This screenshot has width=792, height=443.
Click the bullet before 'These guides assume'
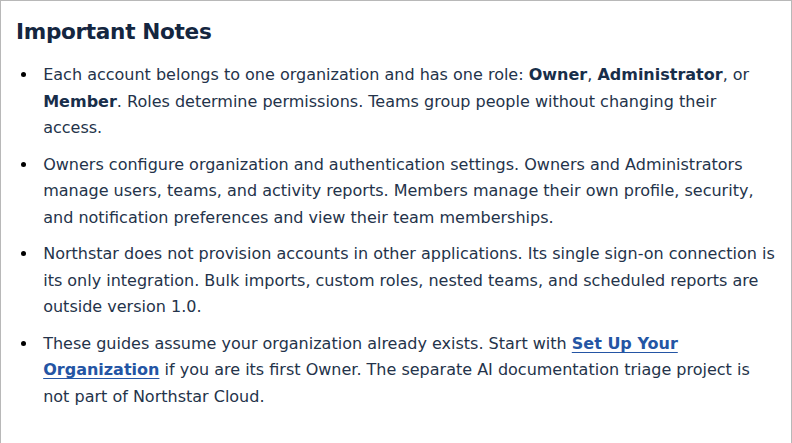24,343
